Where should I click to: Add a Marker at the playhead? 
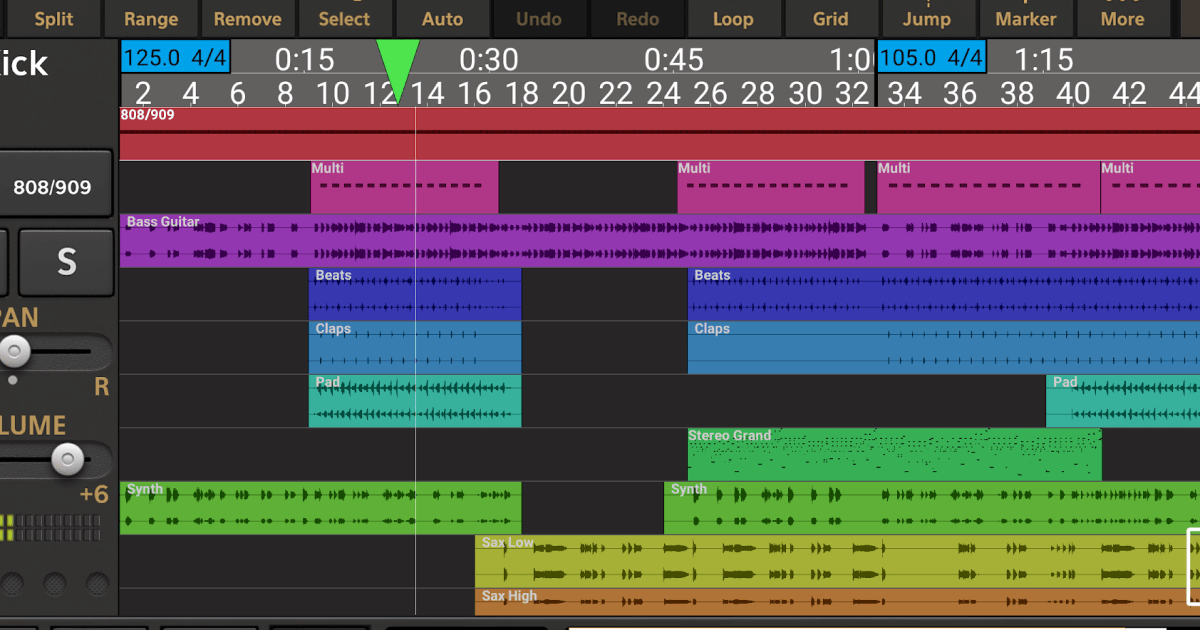pos(1026,18)
